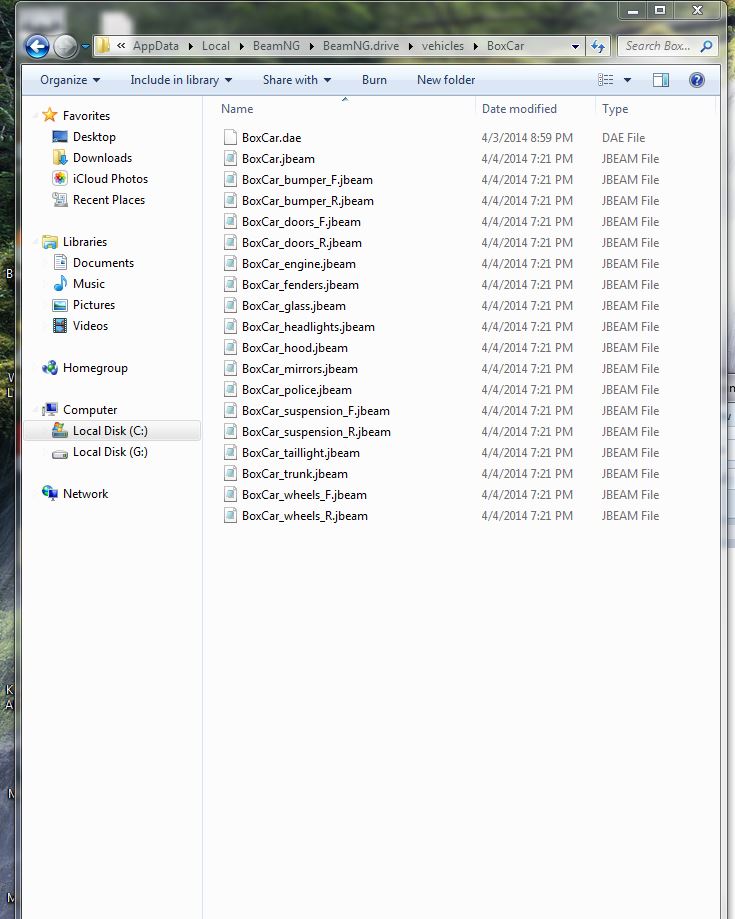Select the BoxCar.dae file
The height and width of the screenshot is (919, 735).
coord(271,138)
